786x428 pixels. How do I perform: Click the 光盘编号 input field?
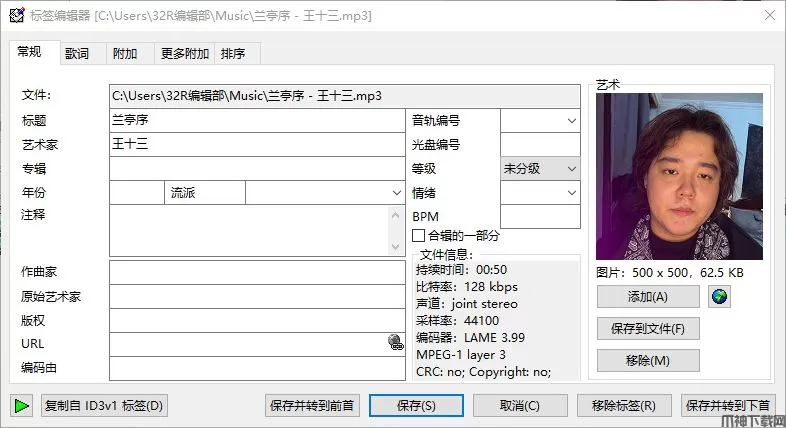coord(540,144)
